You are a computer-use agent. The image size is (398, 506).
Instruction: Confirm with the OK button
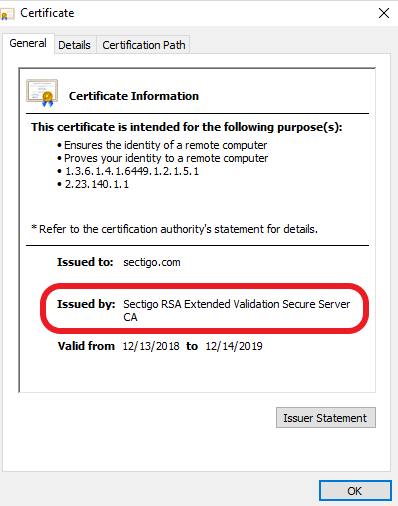point(355,491)
